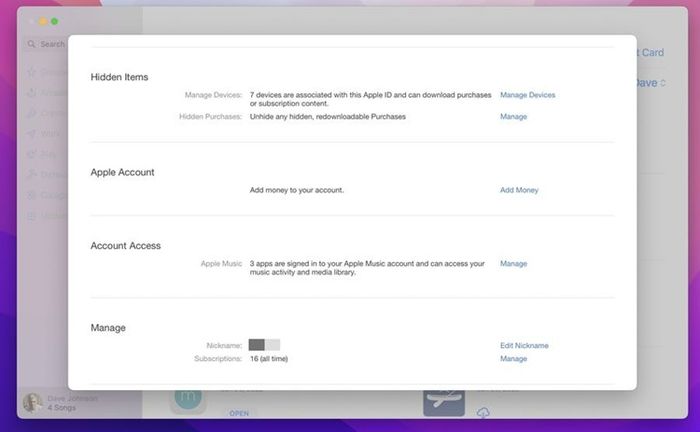Click the magnifying glass search icon
This screenshot has height=432, width=700.
point(31,44)
